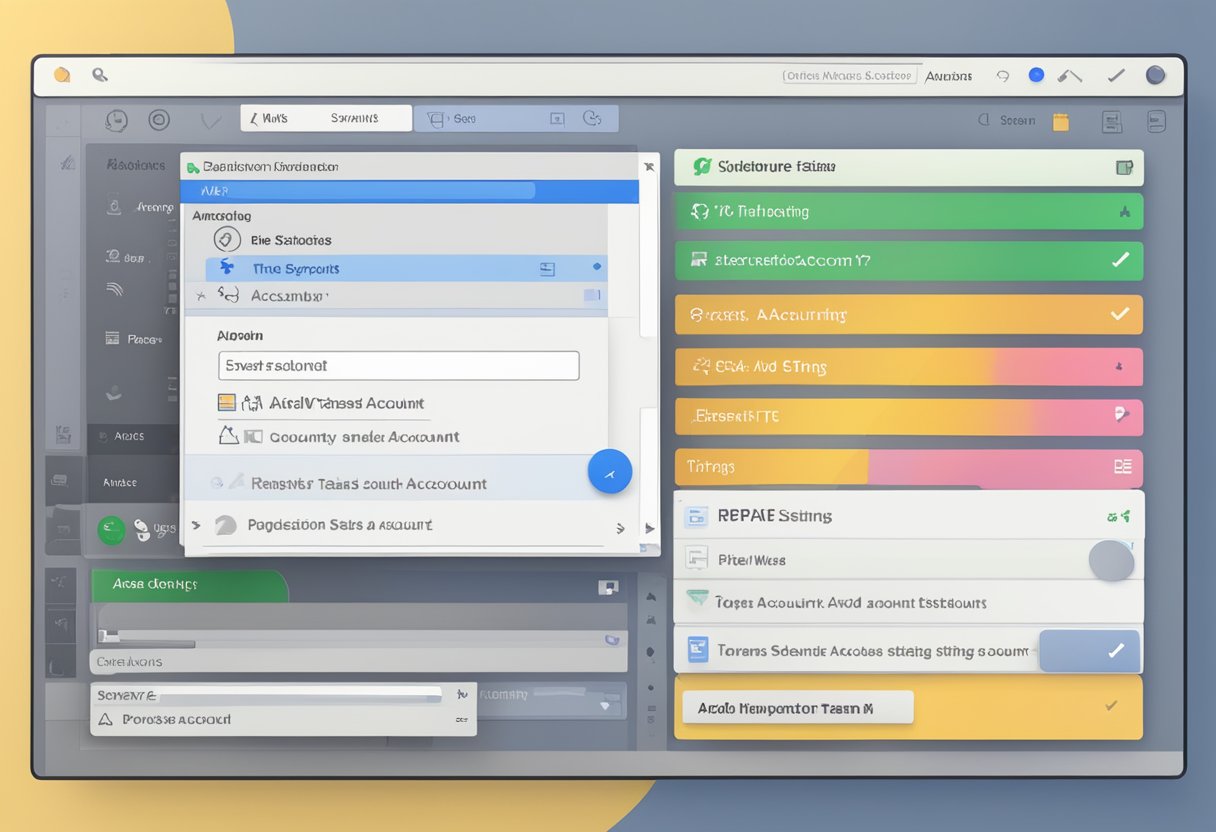Open the dropdown arrow right of Sorvanr E
Viewport: 1216px width, 832px height.
click(x=461, y=693)
